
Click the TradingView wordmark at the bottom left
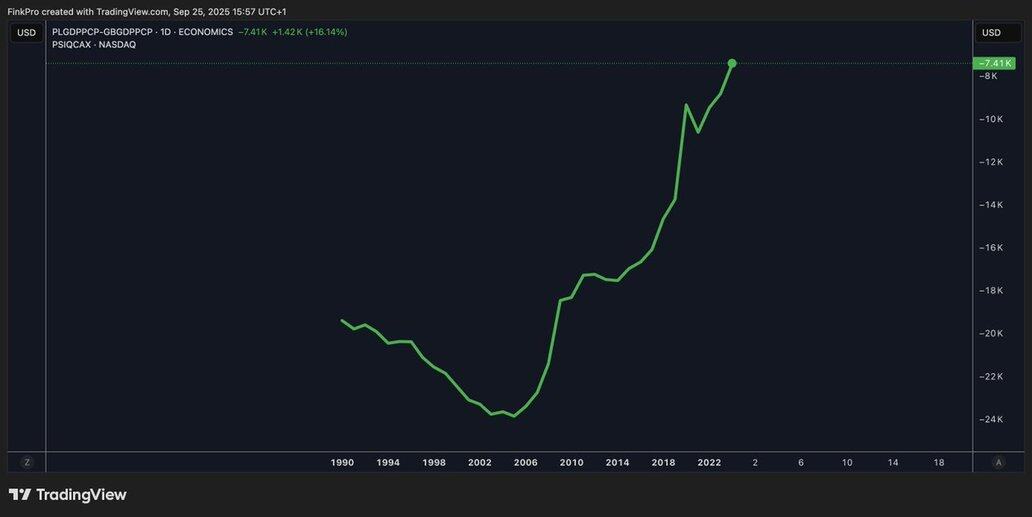[82, 495]
